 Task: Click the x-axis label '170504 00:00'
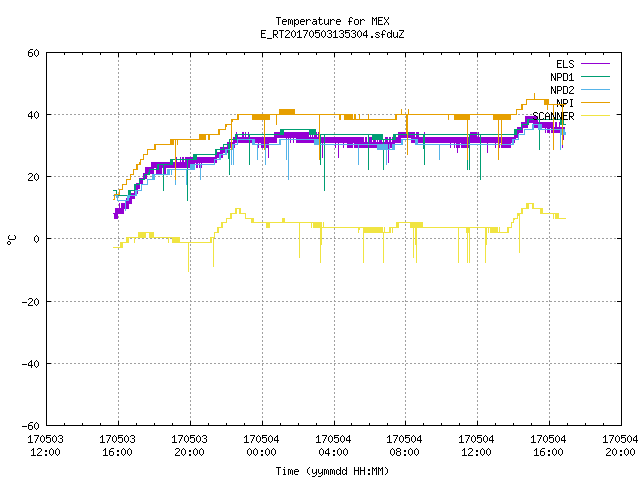261,446
